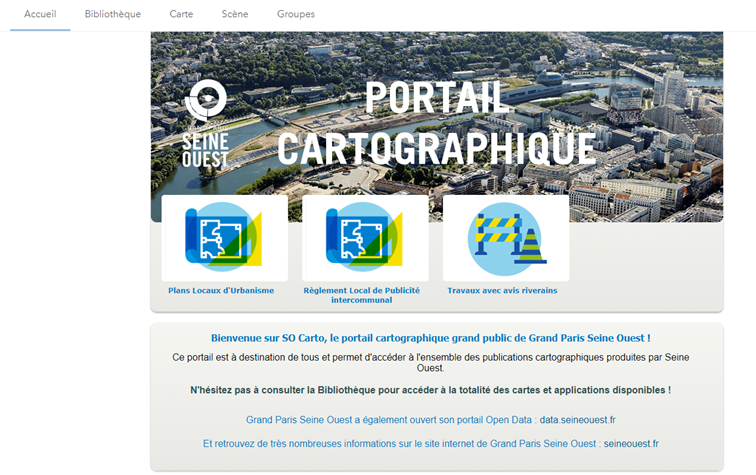Click the Règlement Local de Publicité blueprint icon
Screen dimensions: 756x475
click(x=365, y=238)
